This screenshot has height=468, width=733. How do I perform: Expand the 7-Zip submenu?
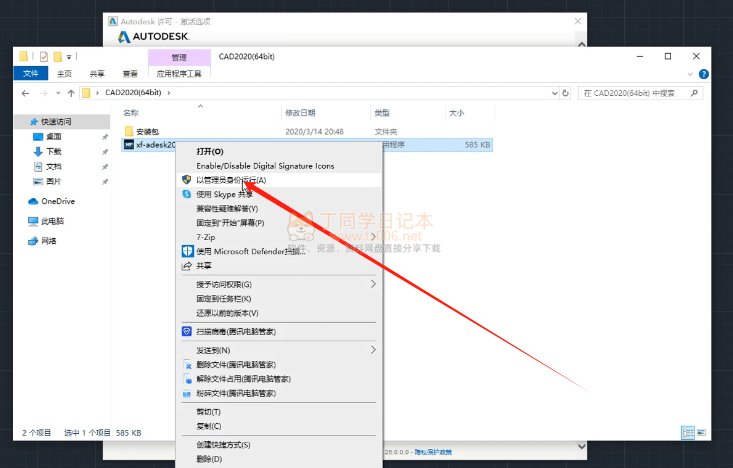[x=279, y=237]
